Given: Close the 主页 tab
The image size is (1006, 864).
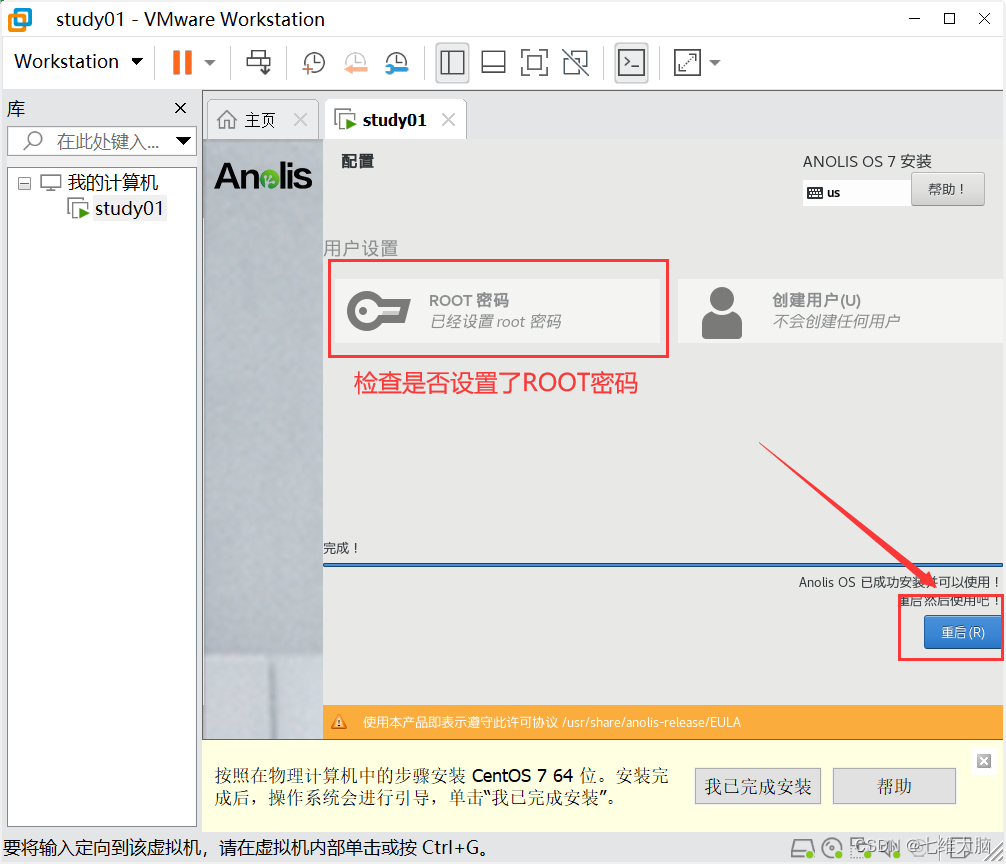Looking at the screenshot, I should (300, 120).
